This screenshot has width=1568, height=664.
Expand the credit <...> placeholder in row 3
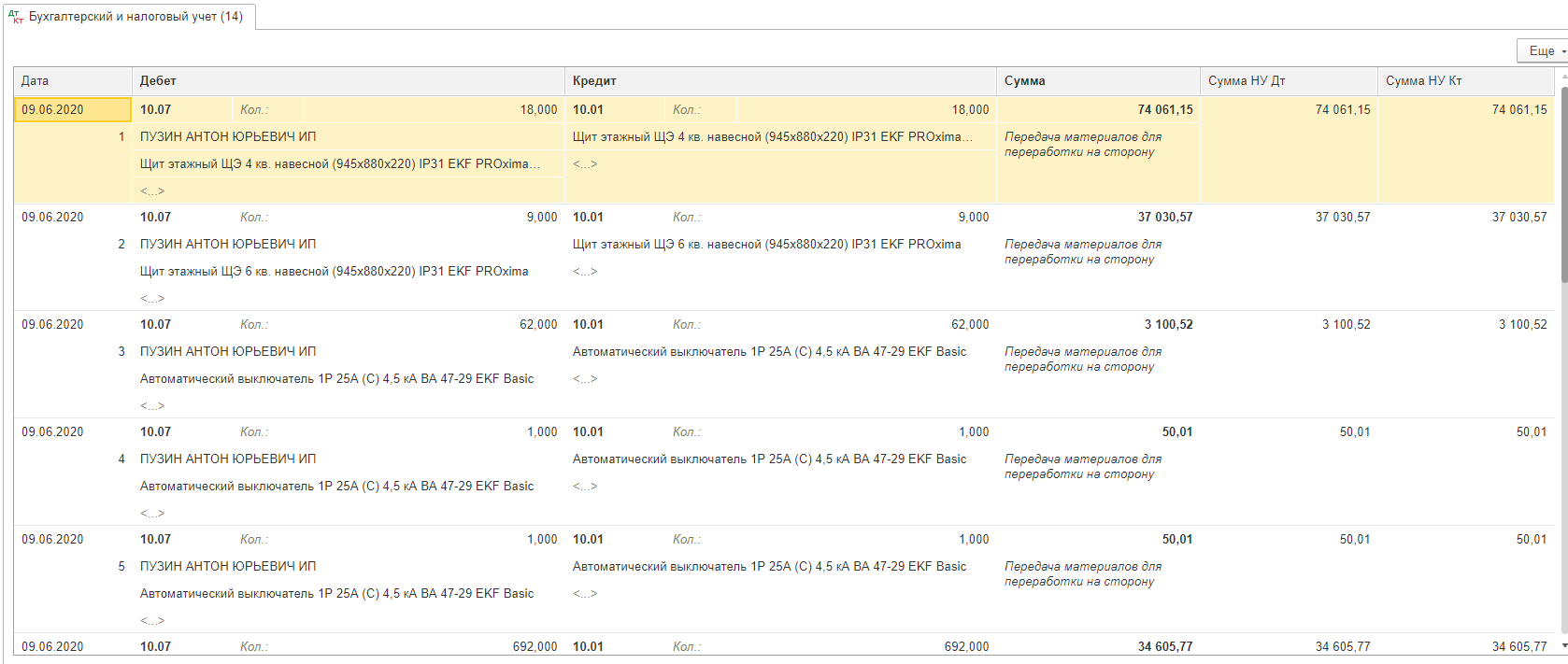coord(585,379)
